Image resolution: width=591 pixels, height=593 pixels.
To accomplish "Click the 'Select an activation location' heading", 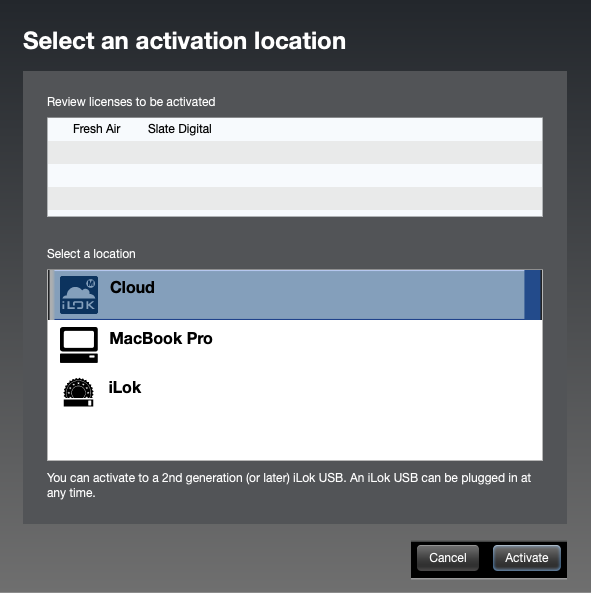I will 185,41.
